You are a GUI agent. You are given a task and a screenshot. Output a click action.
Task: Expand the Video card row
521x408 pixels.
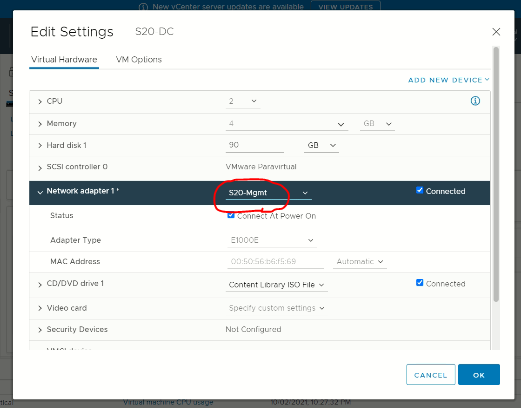click(x=40, y=308)
